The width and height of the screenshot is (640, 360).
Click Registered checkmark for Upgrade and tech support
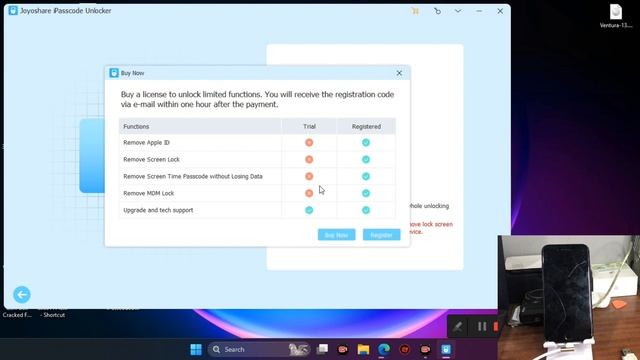tap(366, 210)
